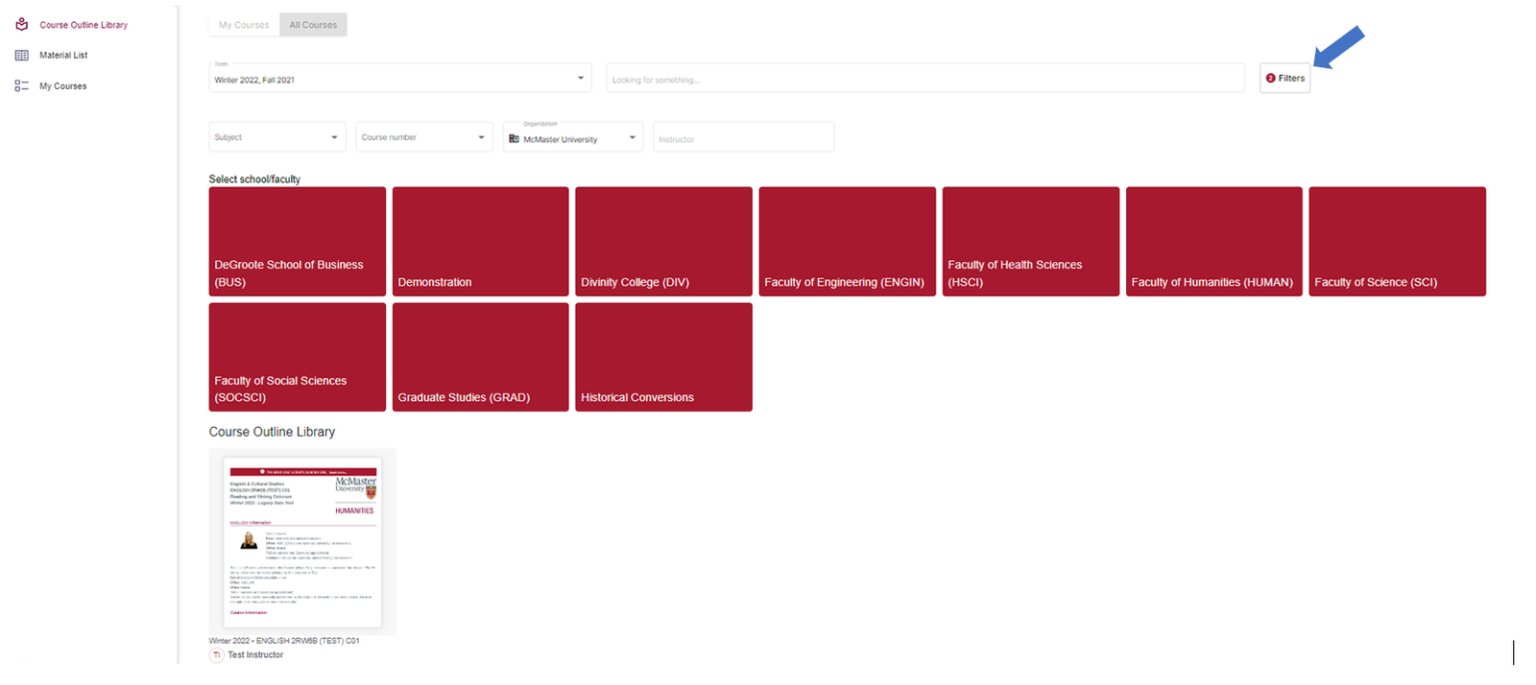This screenshot has height=685, width=1536.
Task: Open the ENGLISH 2RW6B course outline thumbnail
Action: coord(302,541)
